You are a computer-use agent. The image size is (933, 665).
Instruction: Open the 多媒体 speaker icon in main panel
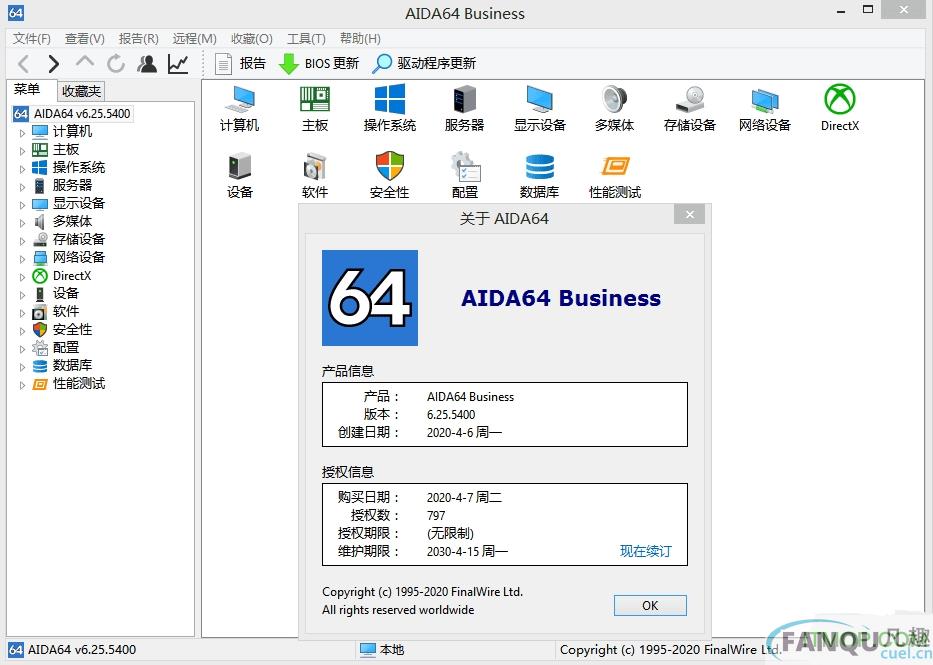click(x=615, y=108)
